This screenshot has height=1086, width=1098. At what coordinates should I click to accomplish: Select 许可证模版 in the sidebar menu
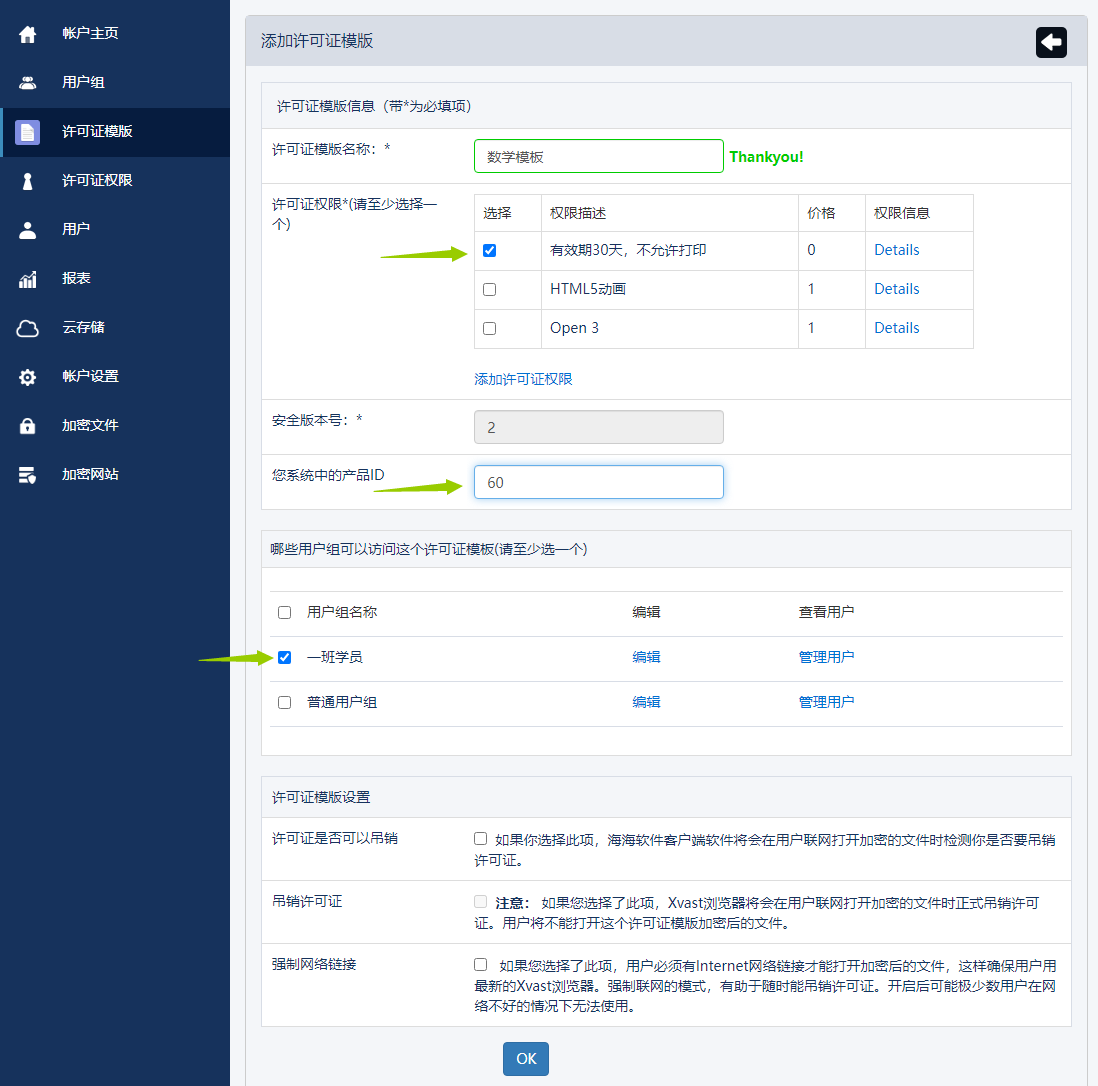pyautogui.click(x=97, y=132)
